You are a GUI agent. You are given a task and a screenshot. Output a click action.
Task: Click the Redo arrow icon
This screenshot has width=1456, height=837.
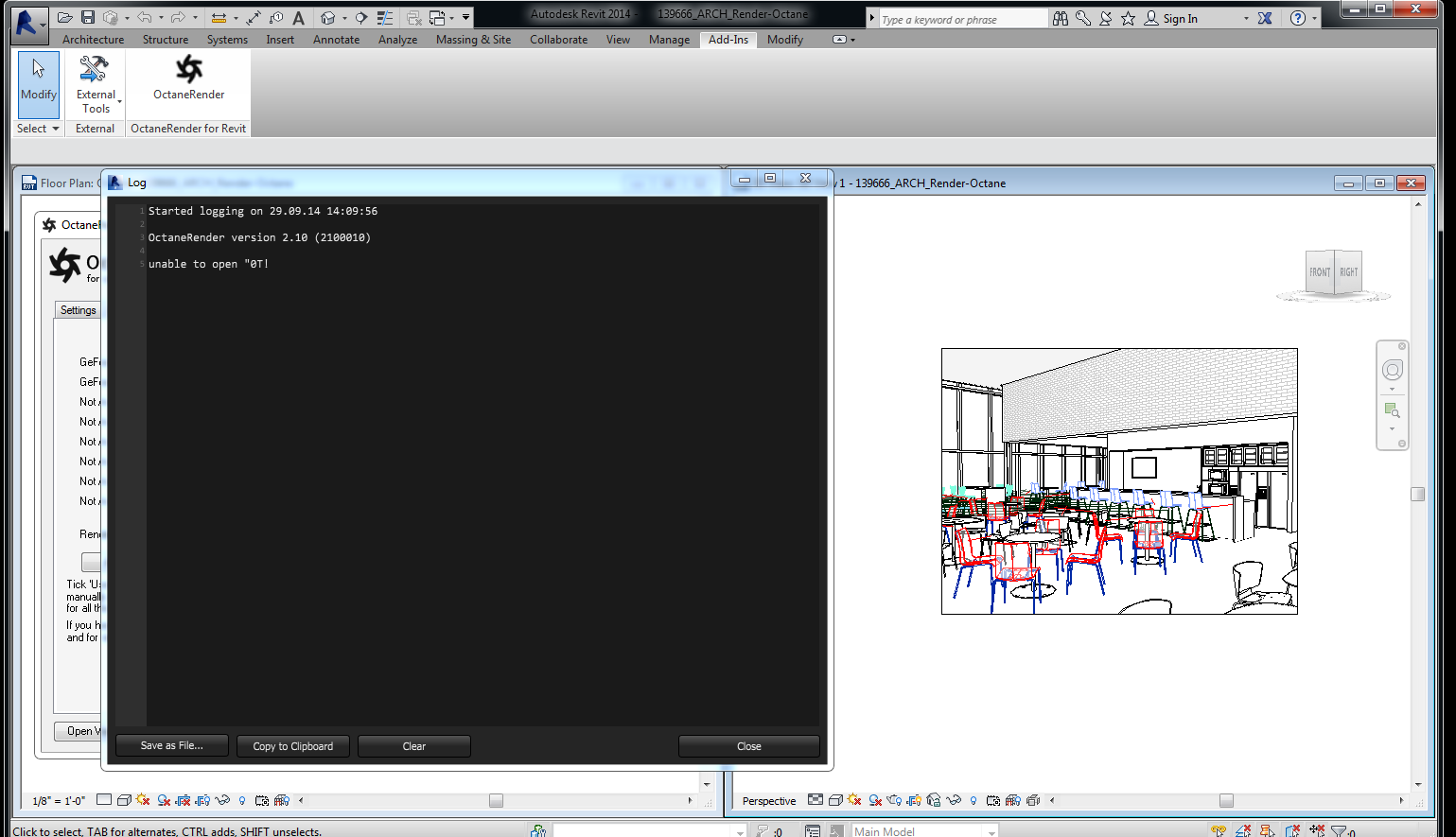point(177,17)
